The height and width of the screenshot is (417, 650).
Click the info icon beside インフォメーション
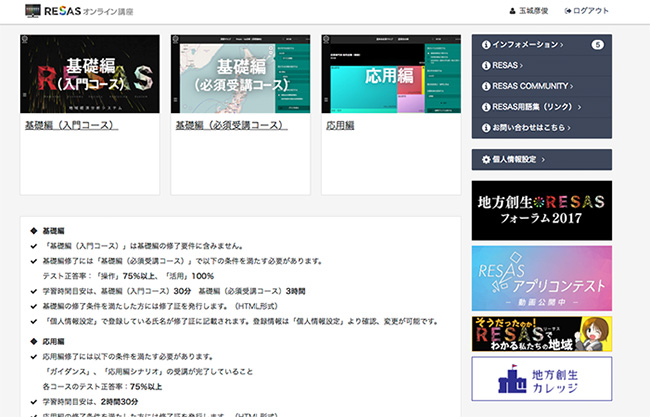click(486, 44)
